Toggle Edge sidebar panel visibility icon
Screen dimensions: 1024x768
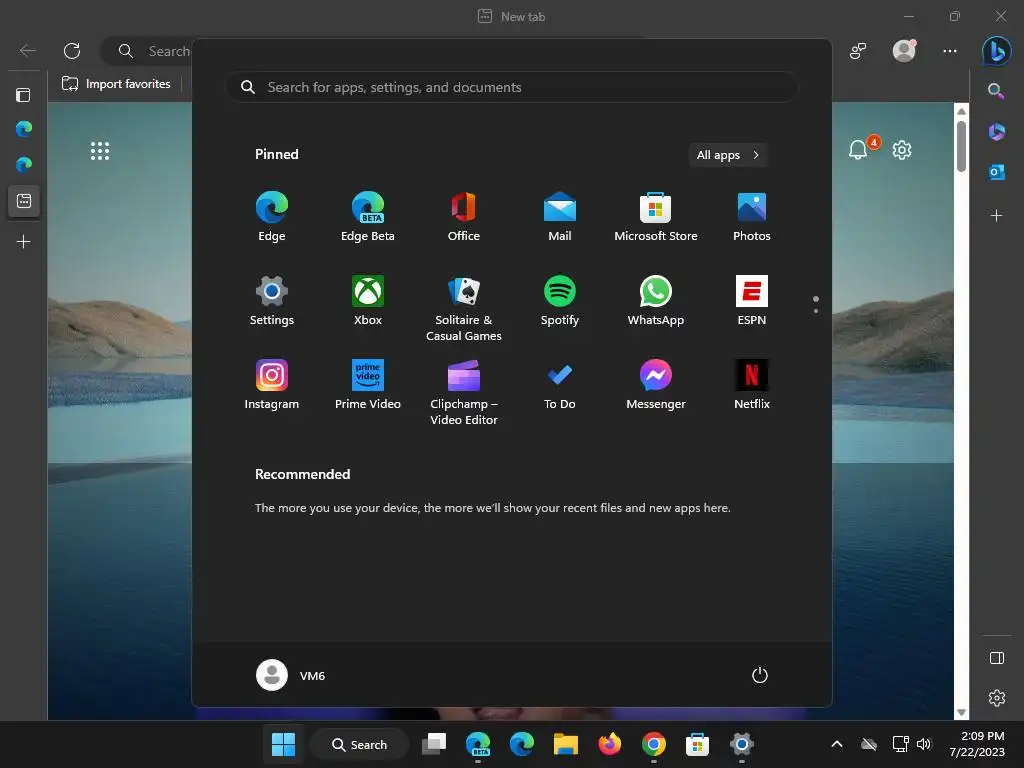[x=997, y=658]
